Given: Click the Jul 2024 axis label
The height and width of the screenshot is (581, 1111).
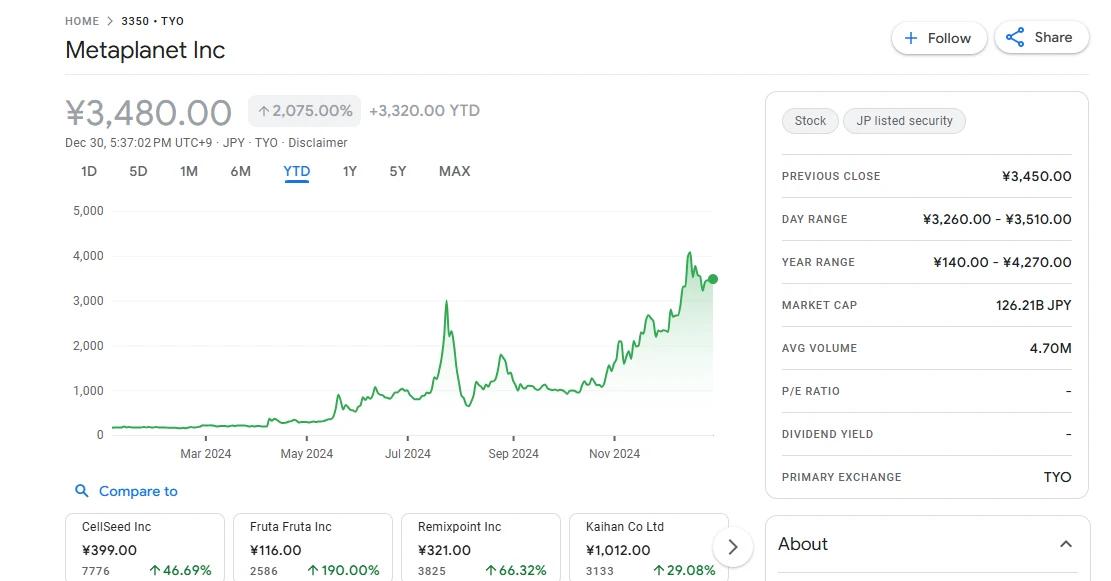Looking at the screenshot, I should click(x=407, y=453).
